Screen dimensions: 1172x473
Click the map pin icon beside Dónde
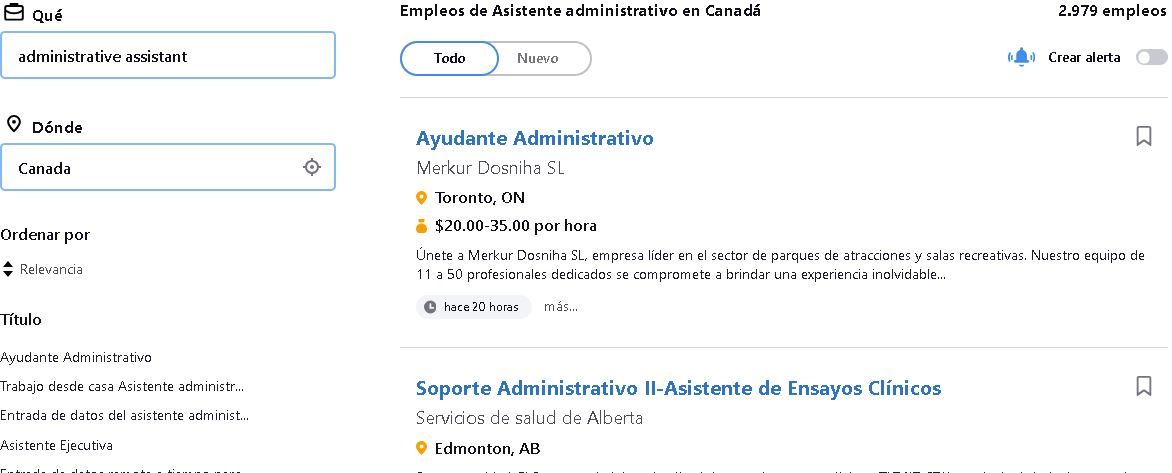coord(13,124)
